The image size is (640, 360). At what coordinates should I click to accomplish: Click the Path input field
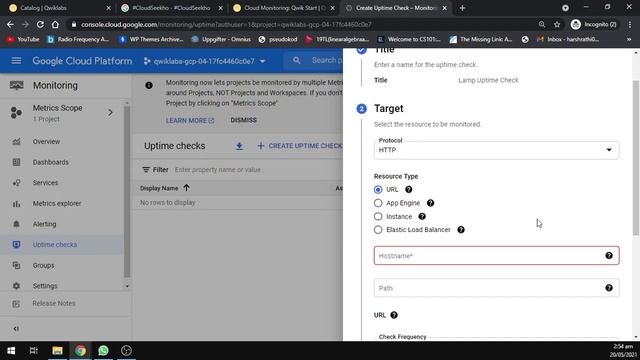496,288
